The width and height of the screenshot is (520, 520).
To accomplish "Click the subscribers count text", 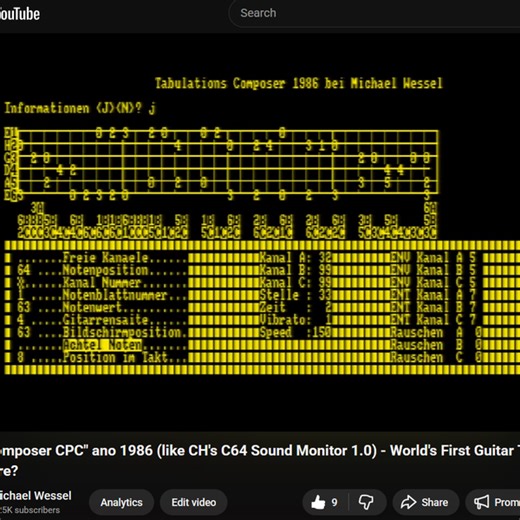I will coord(30,510).
